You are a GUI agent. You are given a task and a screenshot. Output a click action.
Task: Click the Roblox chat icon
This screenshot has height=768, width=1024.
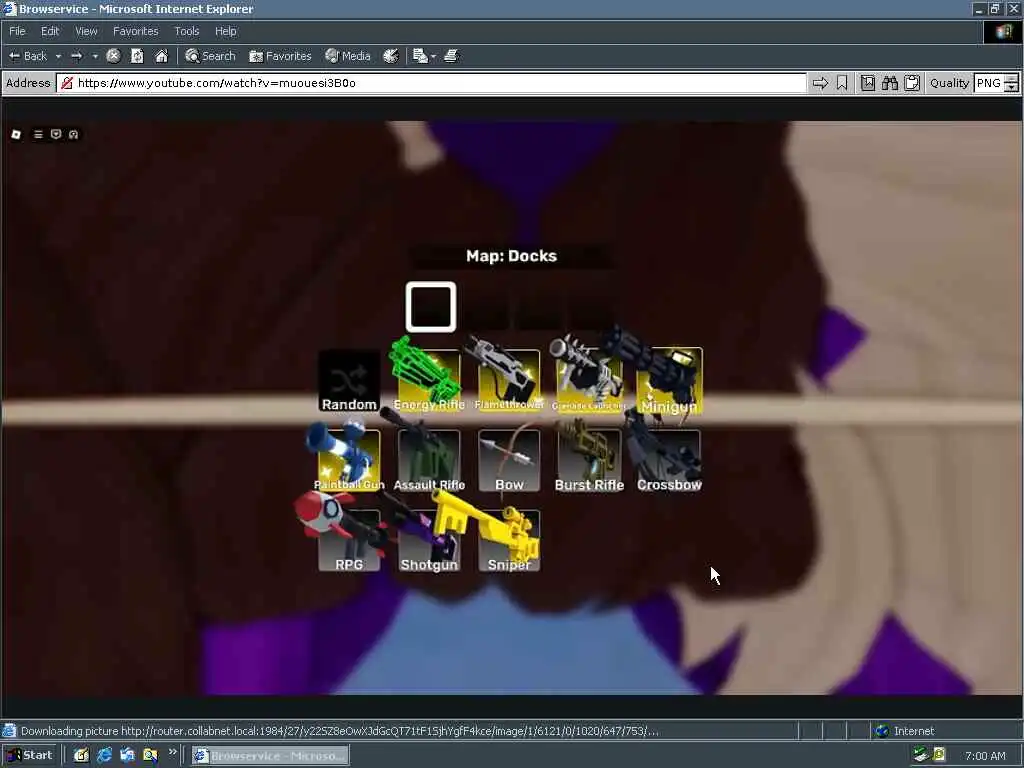56,135
